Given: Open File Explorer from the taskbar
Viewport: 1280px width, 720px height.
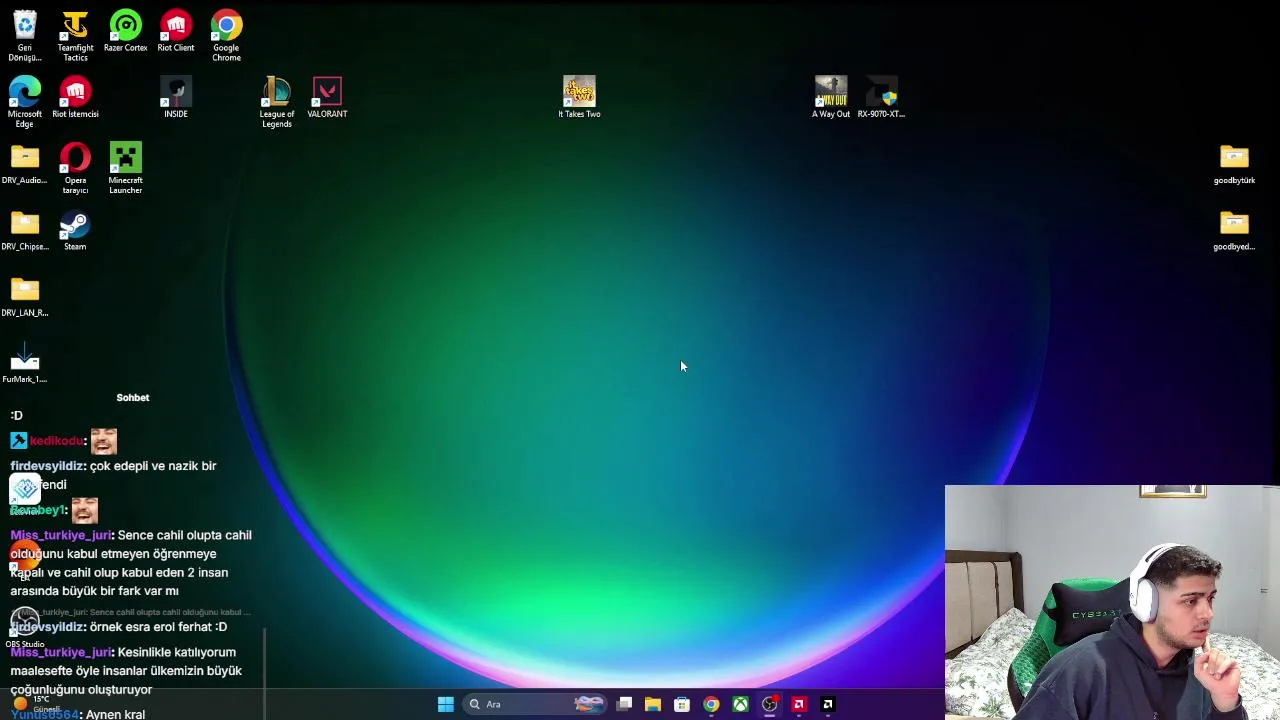Looking at the screenshot, I should click(653, 704).
